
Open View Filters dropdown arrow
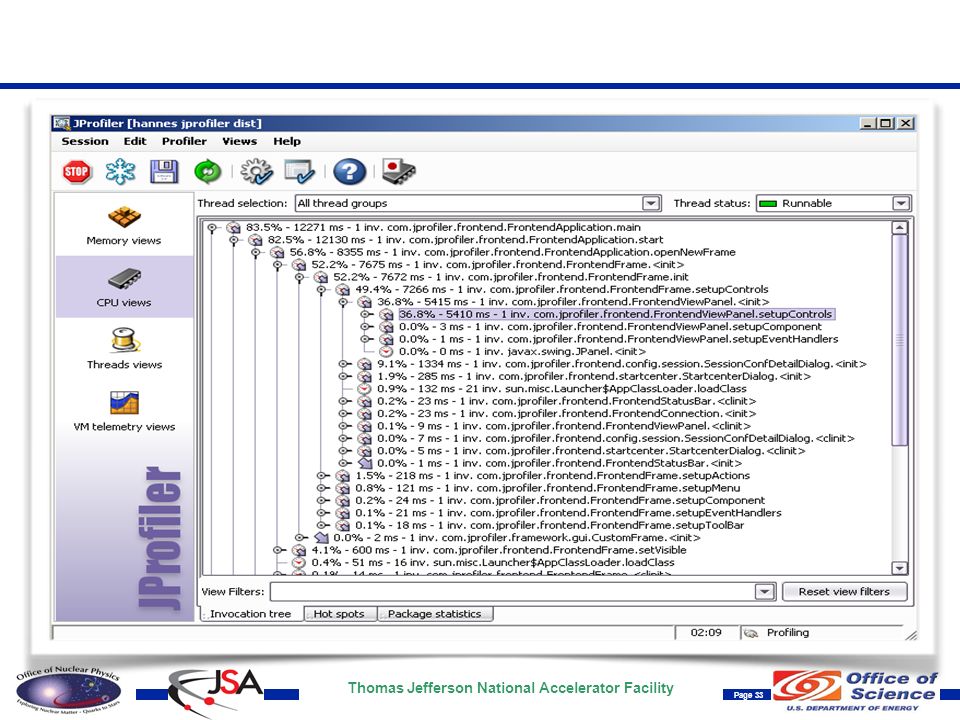pyautogui.click(x=763, y=591)
